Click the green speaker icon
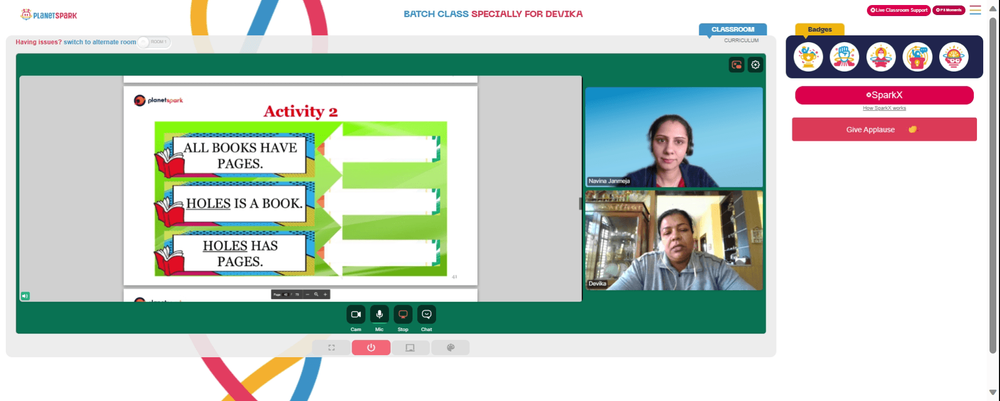1000x401 pixels. (x=25, y=296)
